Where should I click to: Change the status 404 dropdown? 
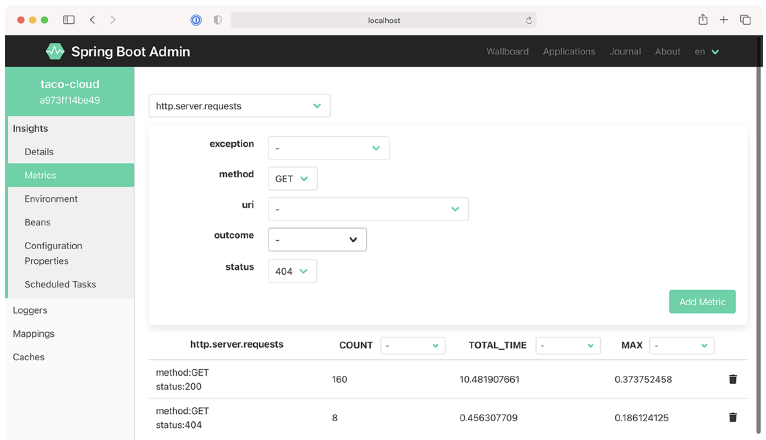(x=292, y=271)
